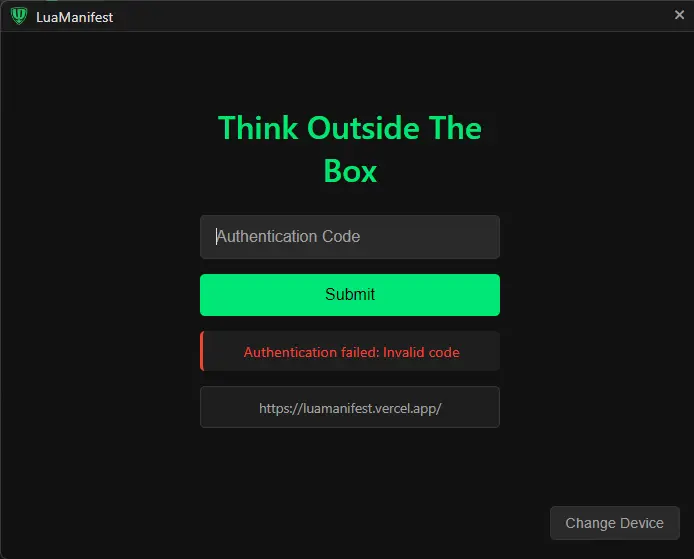
Task: Focus the Authentication Code input field
Action: (x=350, y=237)
